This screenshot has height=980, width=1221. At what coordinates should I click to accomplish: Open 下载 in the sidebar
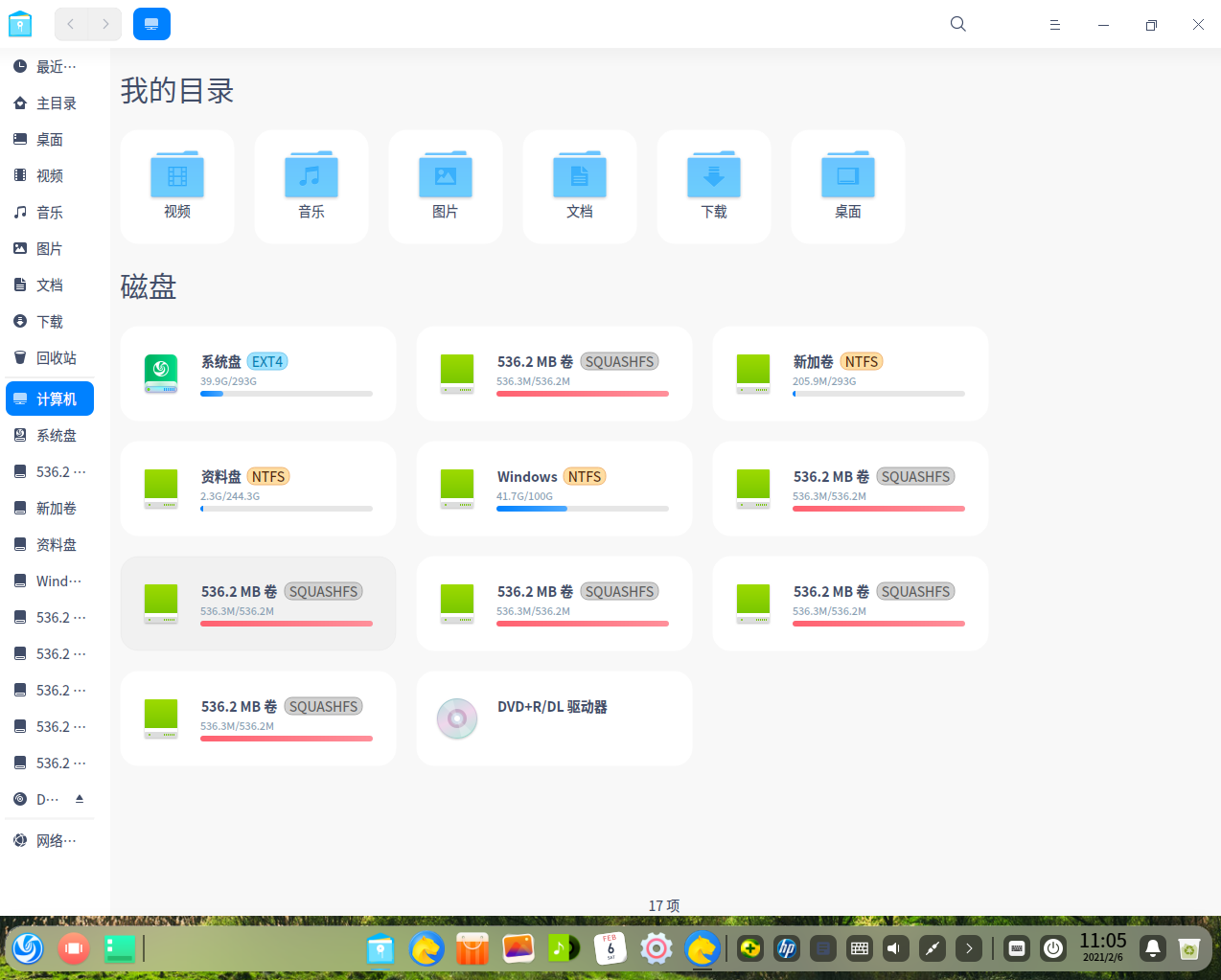click(x=50, y=322)
